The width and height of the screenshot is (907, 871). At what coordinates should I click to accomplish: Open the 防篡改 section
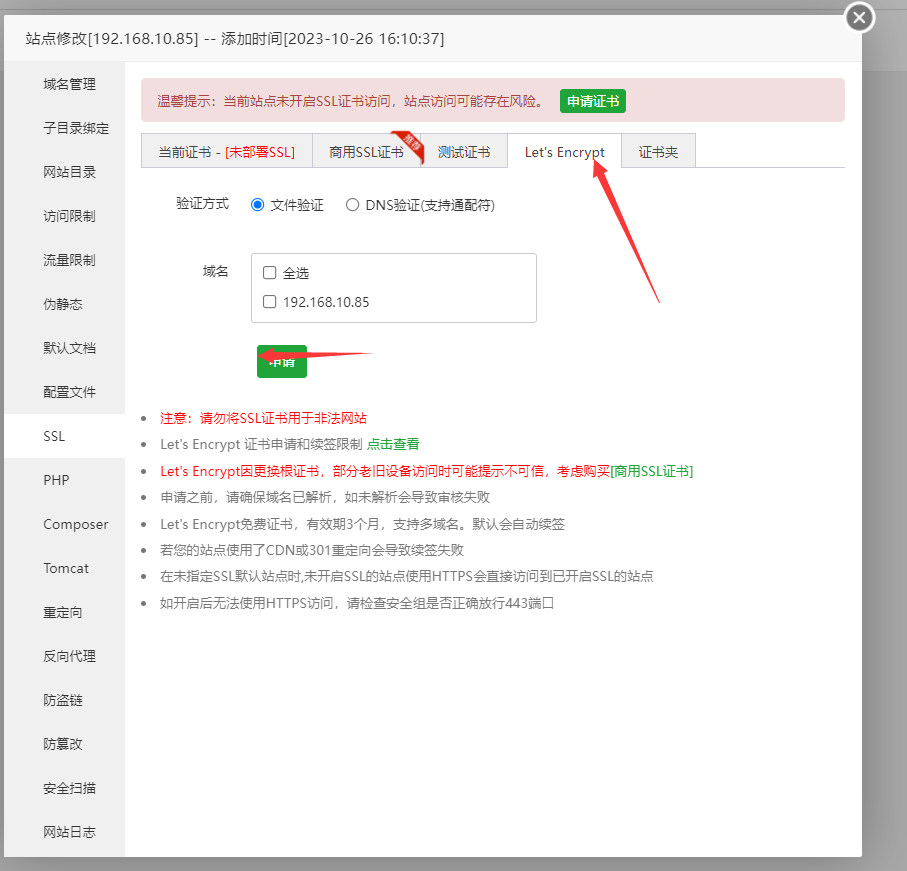click(x=64, y=744)
